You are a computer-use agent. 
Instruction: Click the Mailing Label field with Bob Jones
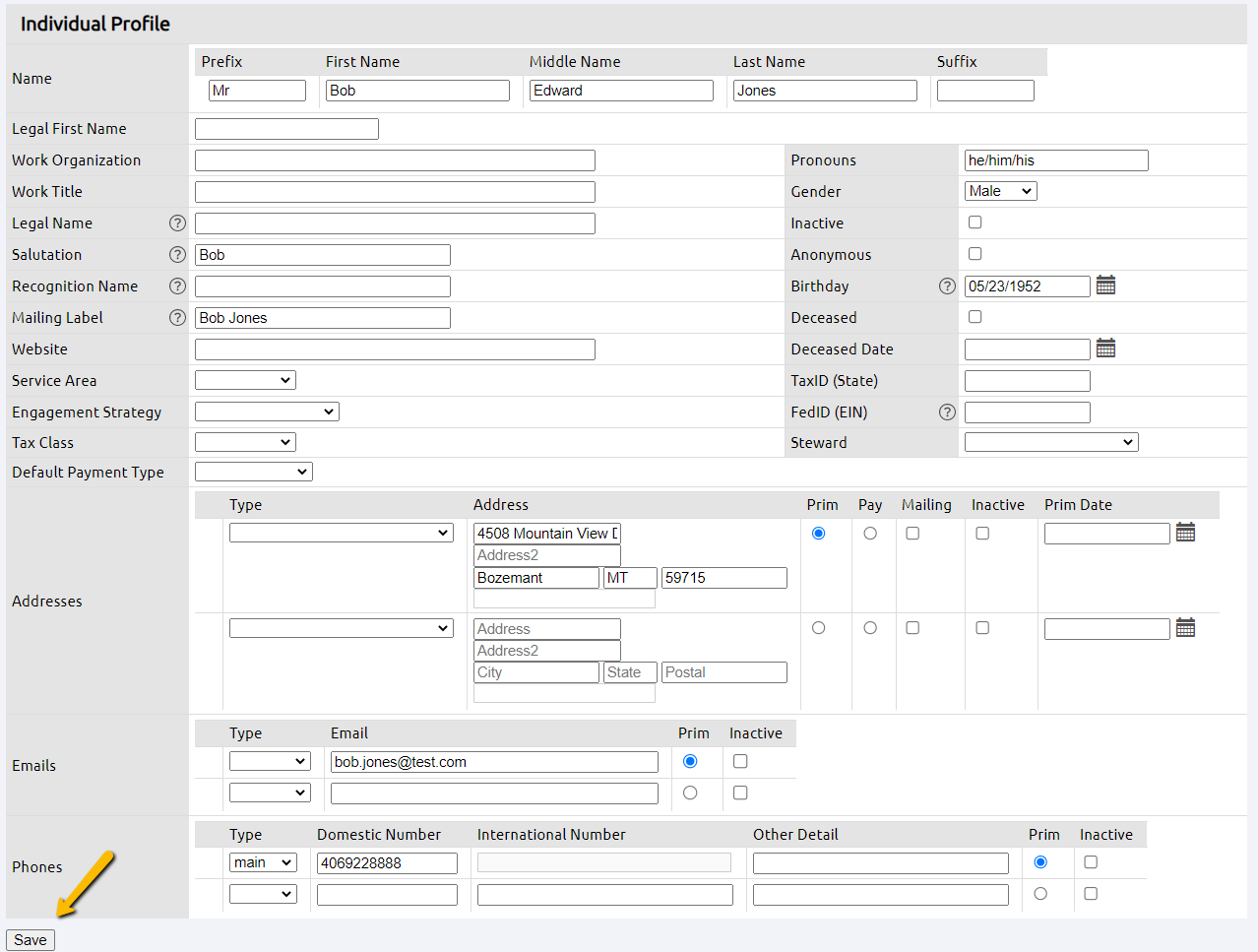(x=323, y=318)
